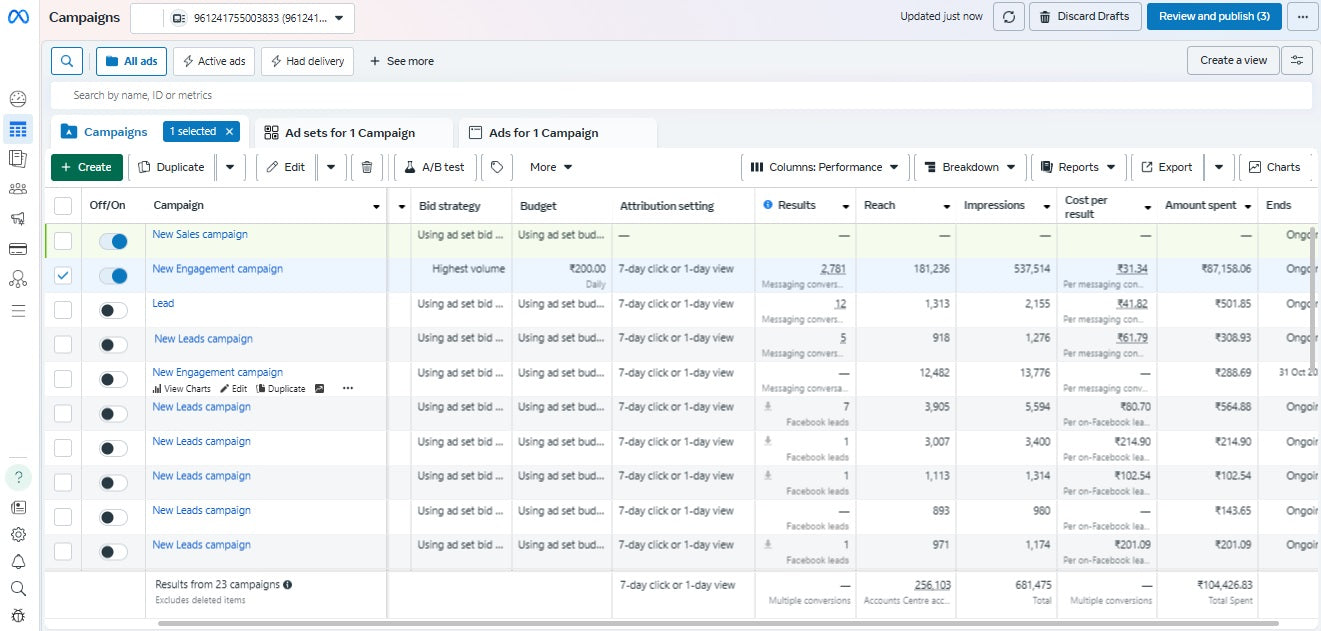Switch to Ads for 1 Campaign tab

tap(543, 133)
